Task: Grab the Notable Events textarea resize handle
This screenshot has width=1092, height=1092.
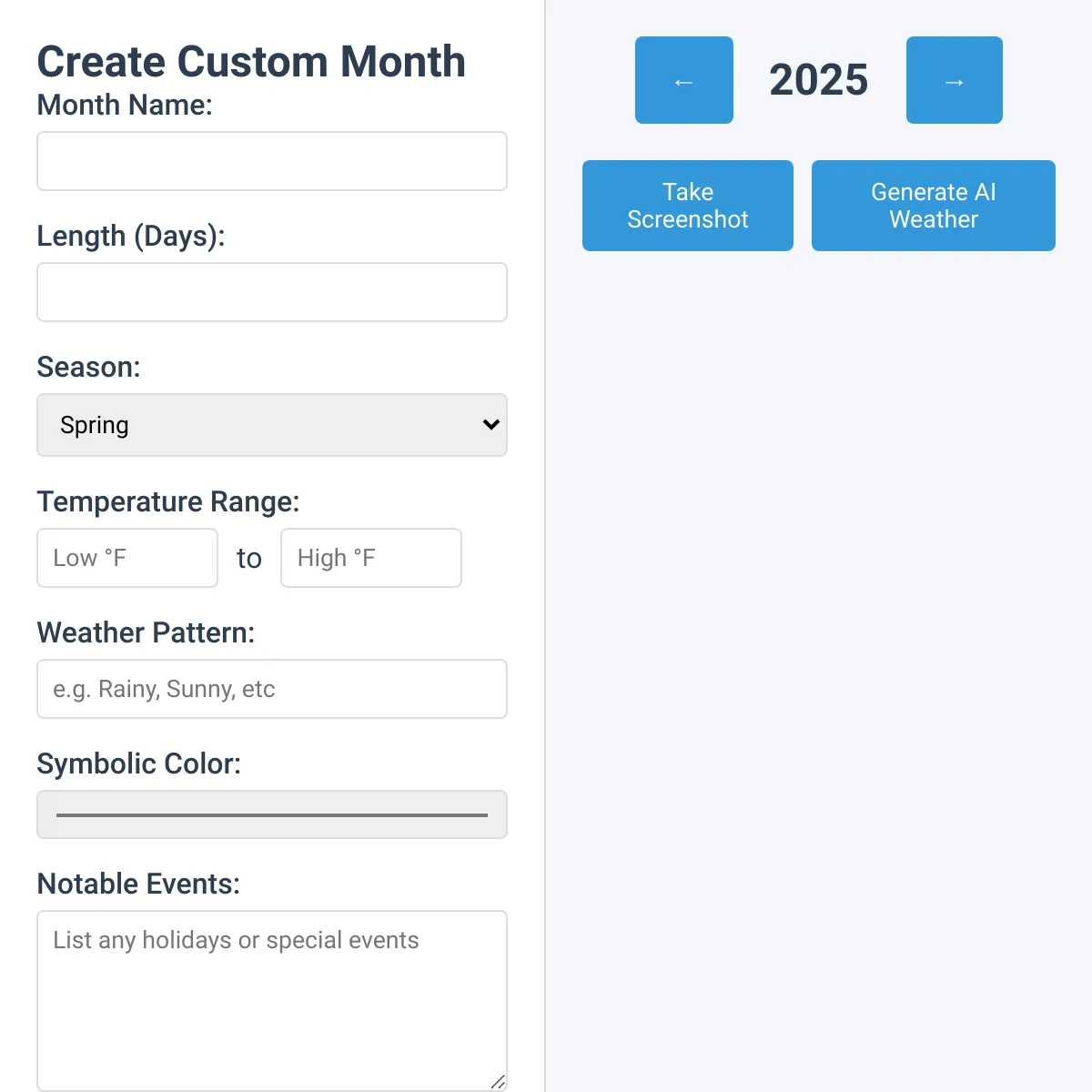Action: click(498, 1081)
